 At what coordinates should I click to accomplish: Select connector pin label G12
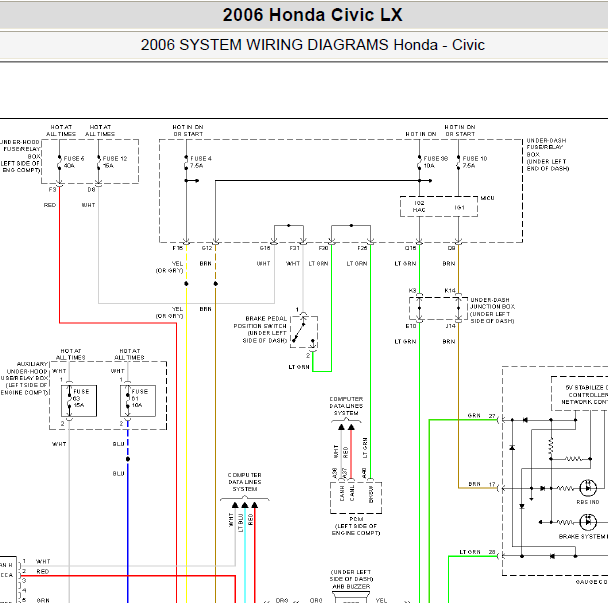207,248
